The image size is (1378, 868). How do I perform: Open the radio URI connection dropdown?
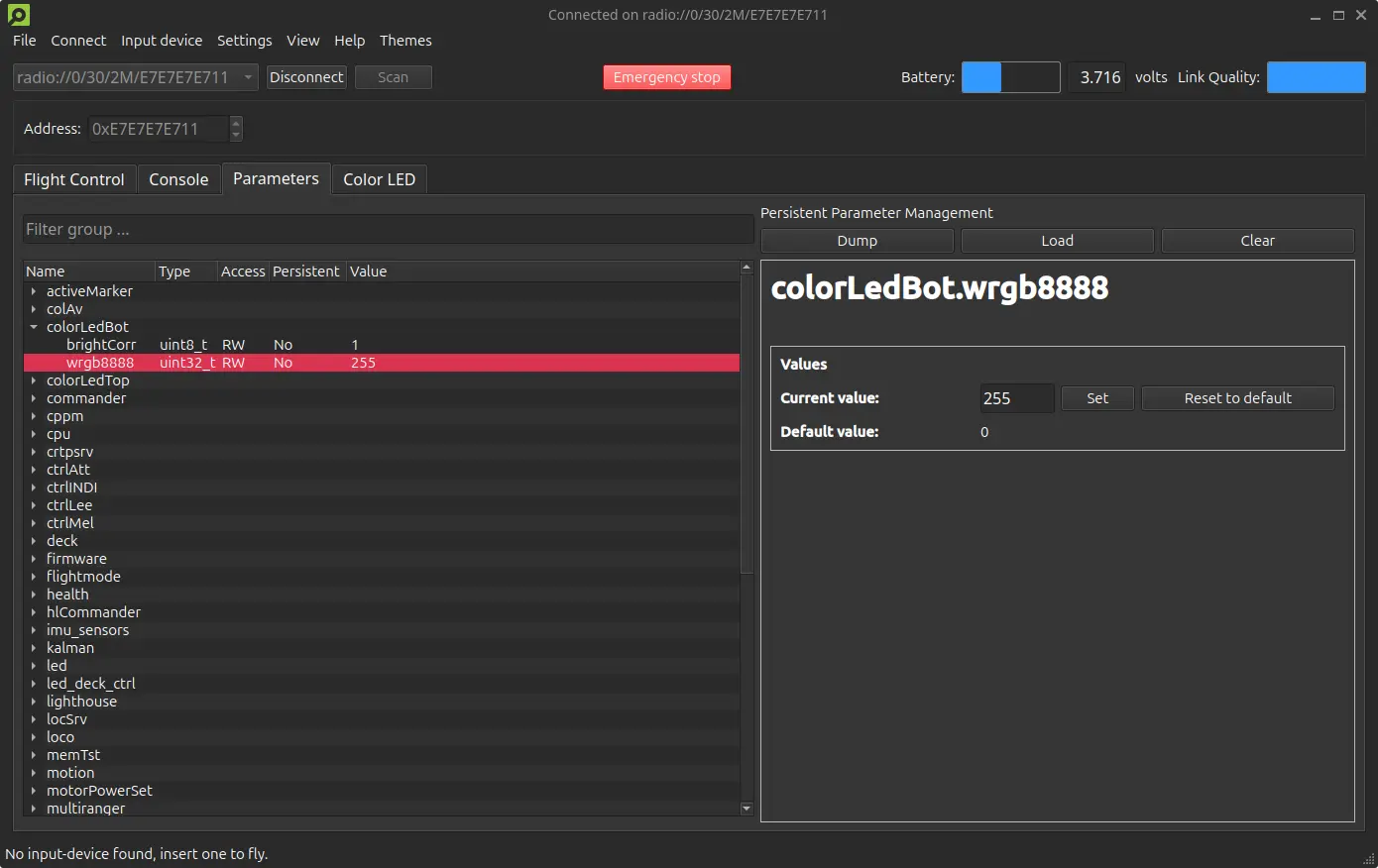[246, 76]
